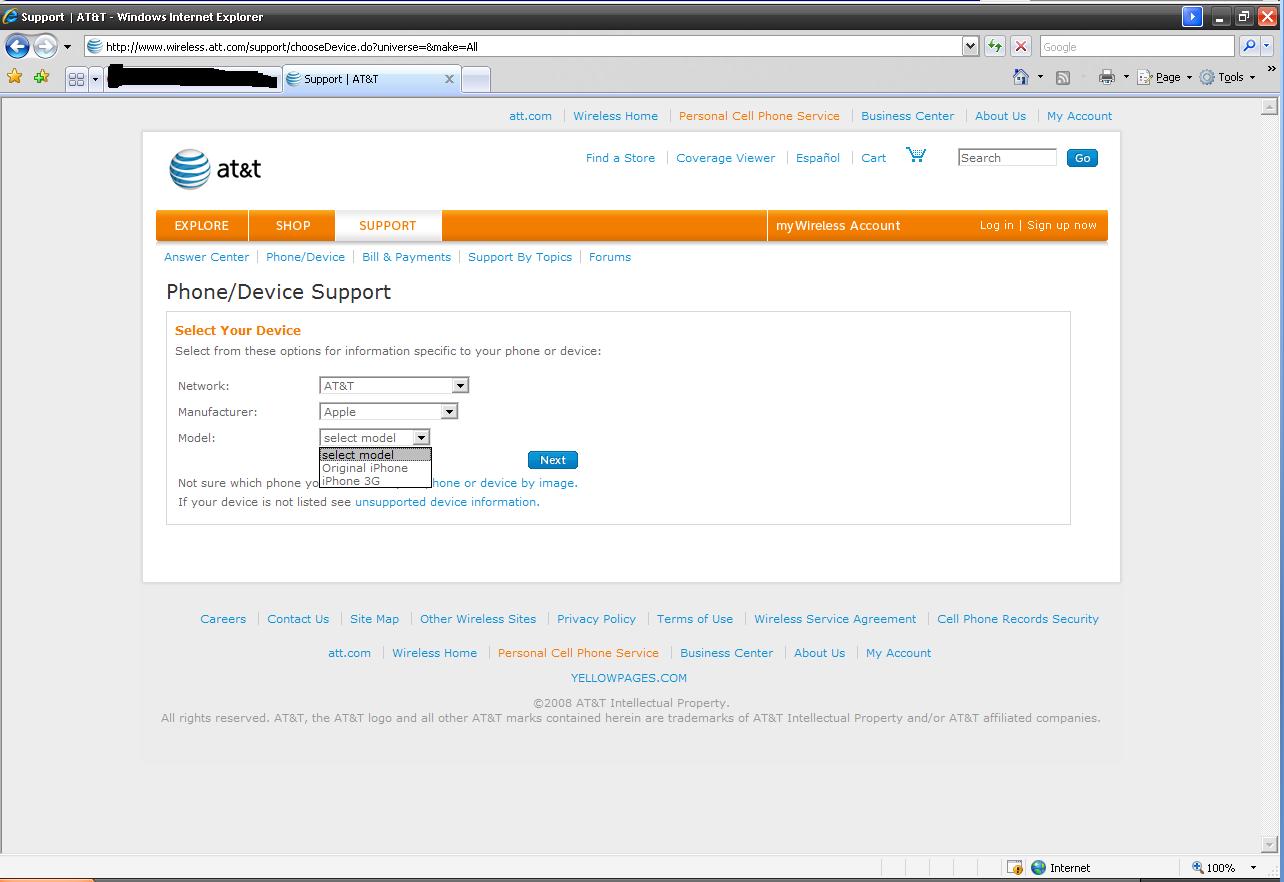Open the Site Map footer link
The width and height of the screenshot is (1284, 882).
click(374, 619)
